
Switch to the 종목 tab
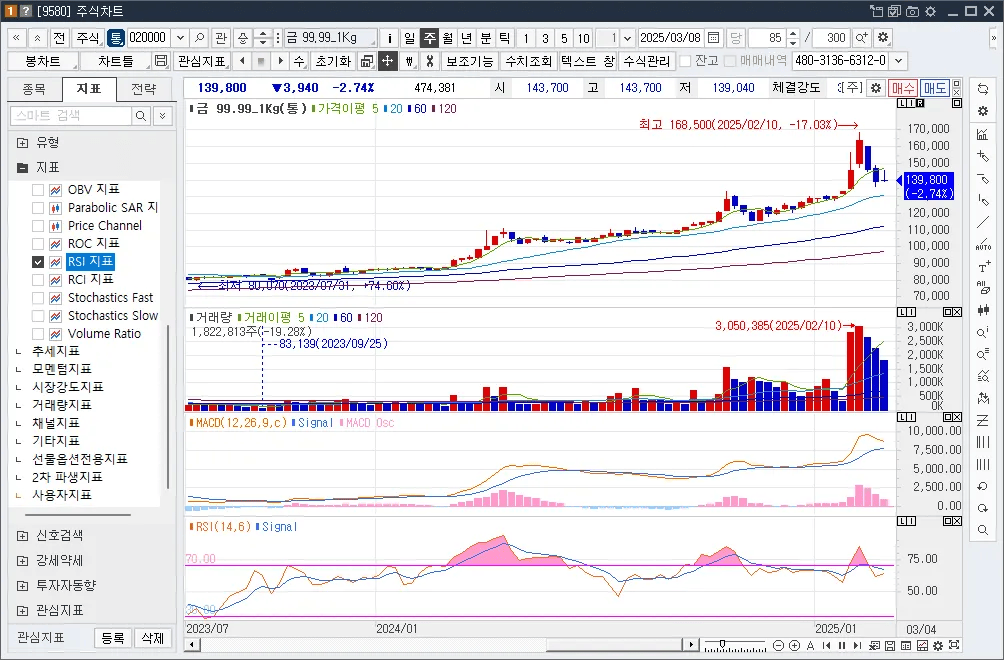pyautogui.click(x=35, y=89)
